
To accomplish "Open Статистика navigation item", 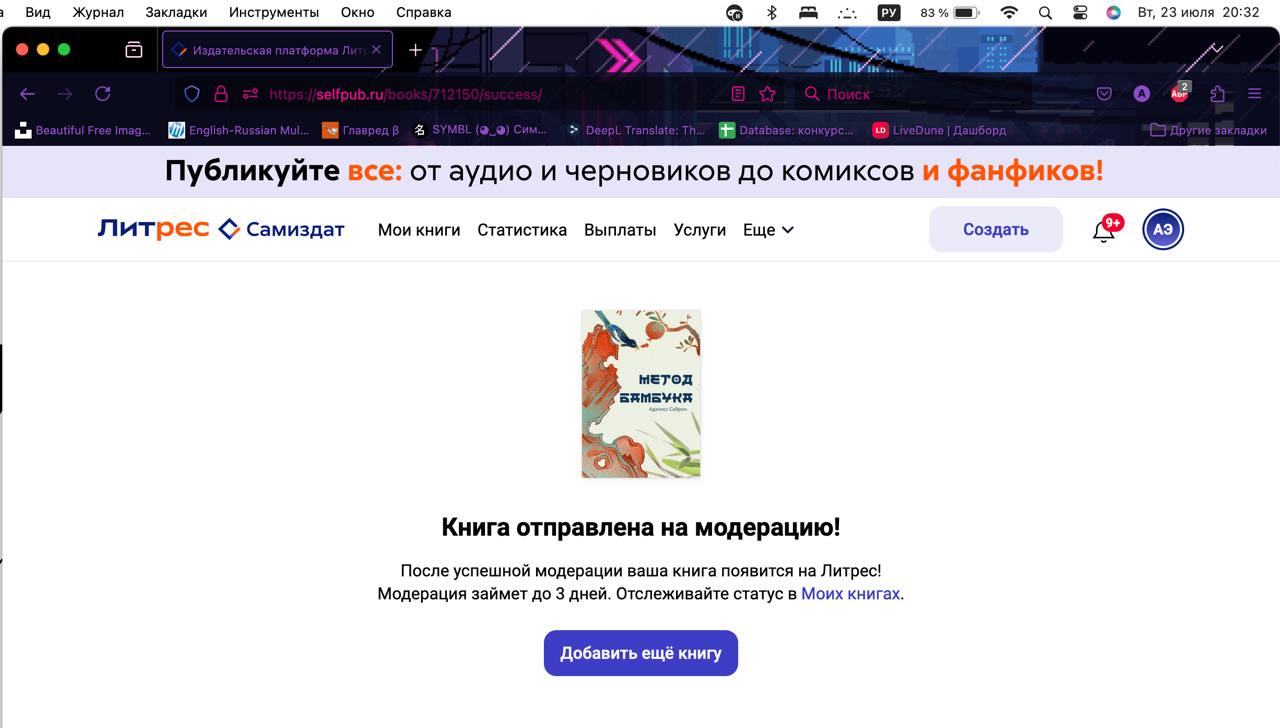I will click(x=522, y=230).
